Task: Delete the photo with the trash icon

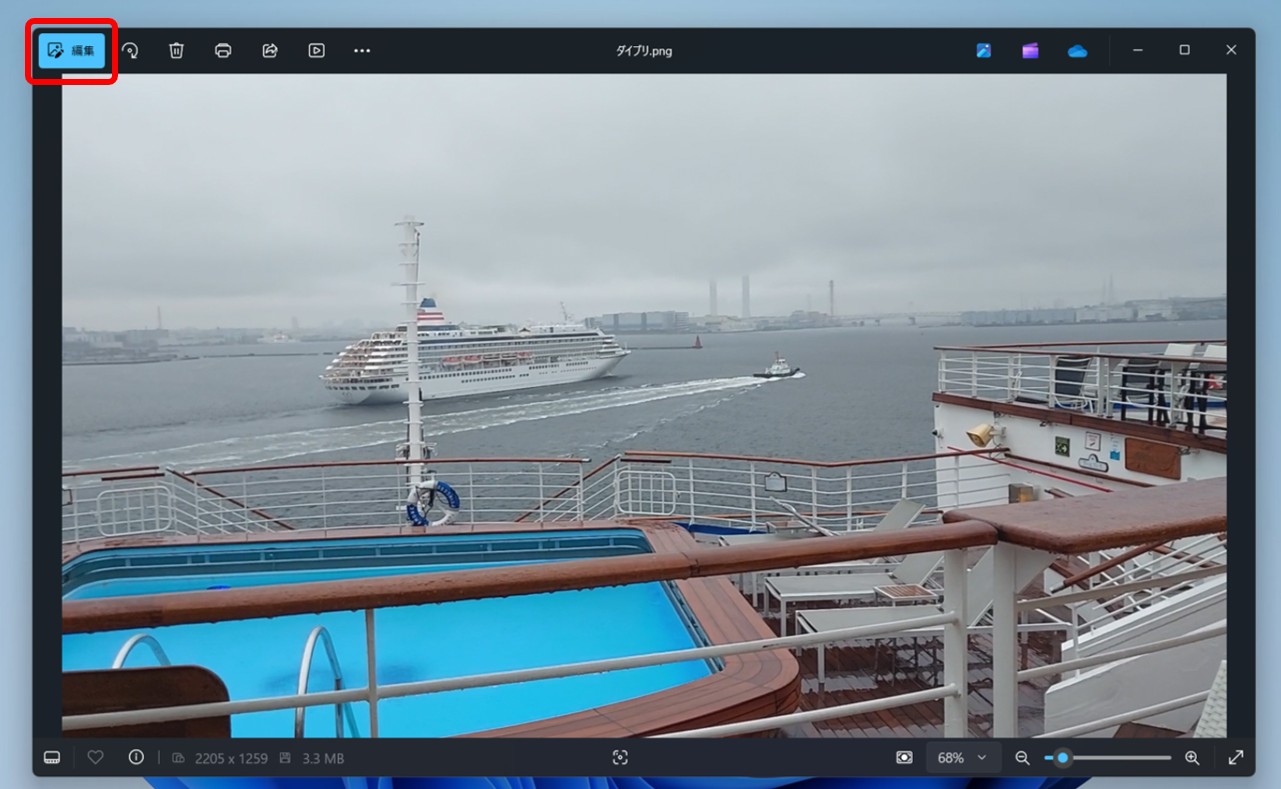Action: [176, 50]
